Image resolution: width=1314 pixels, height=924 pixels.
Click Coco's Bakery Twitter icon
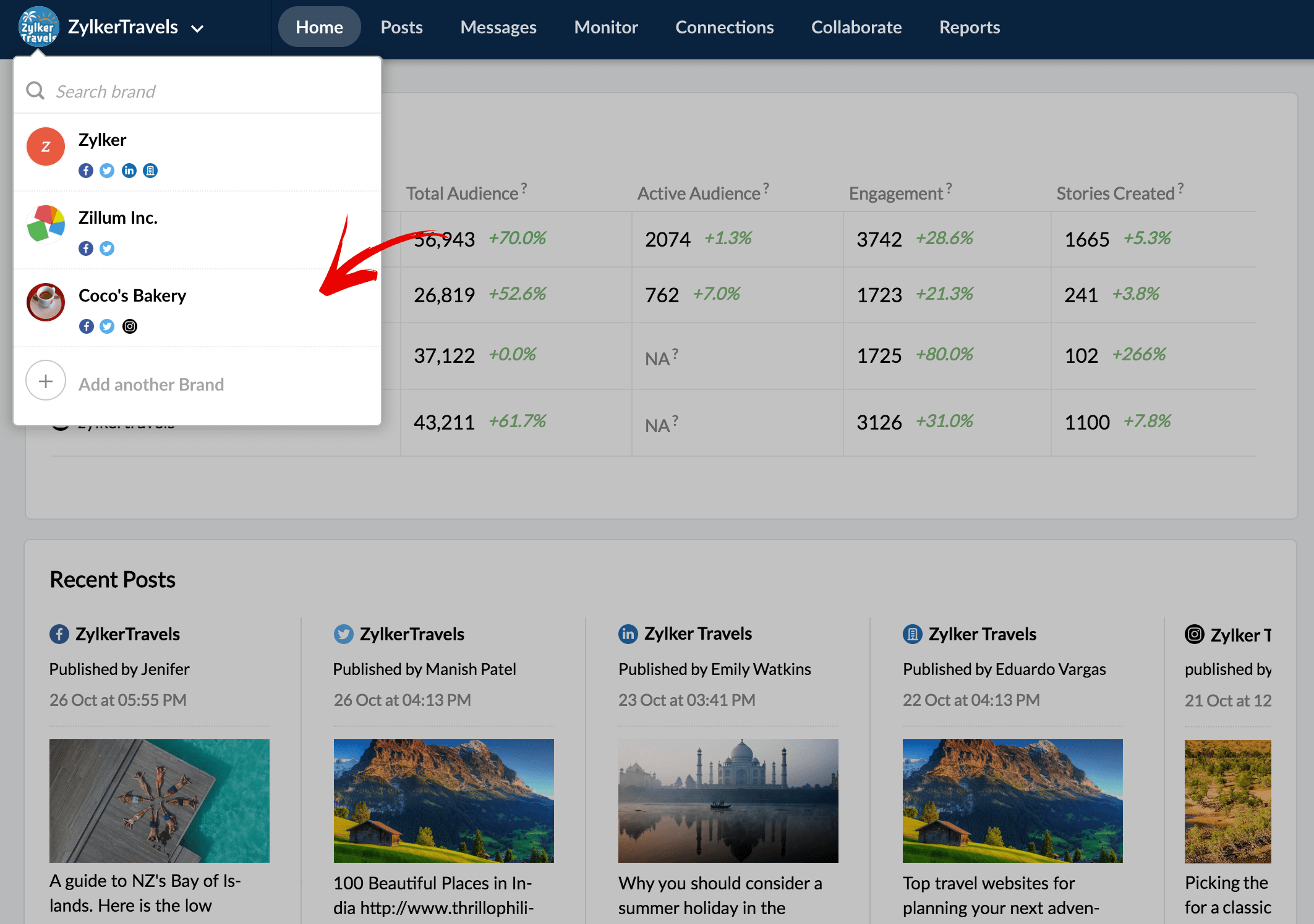[x=107, y=326]
